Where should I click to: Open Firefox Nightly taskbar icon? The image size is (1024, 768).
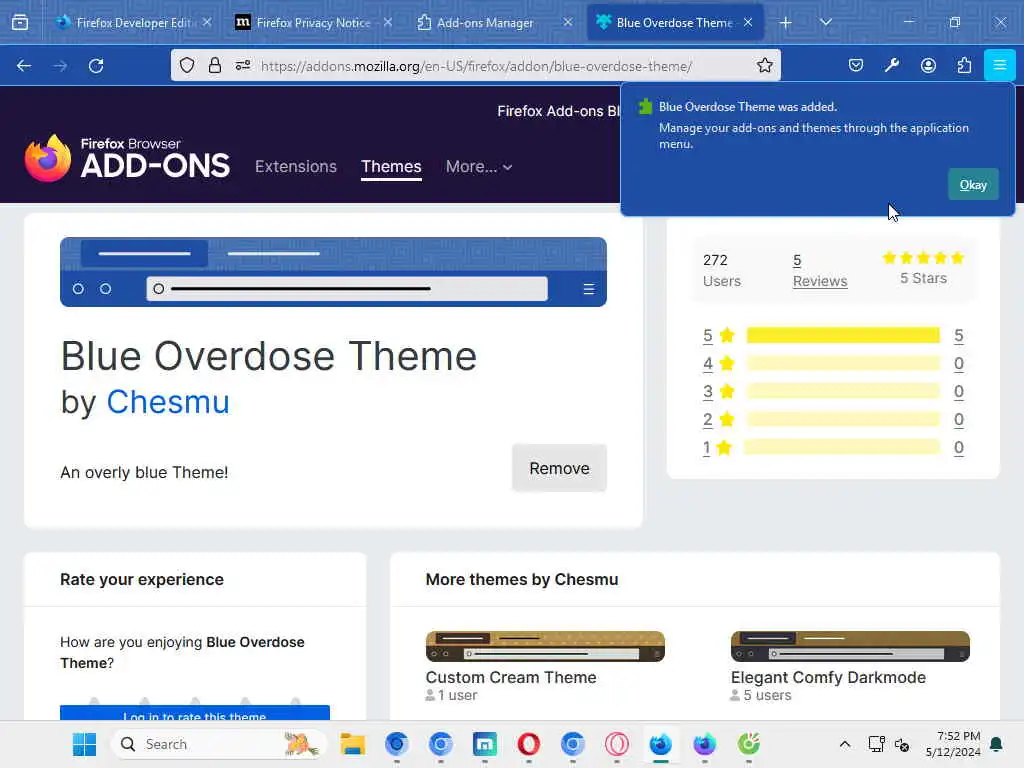(x=705, y=744)
